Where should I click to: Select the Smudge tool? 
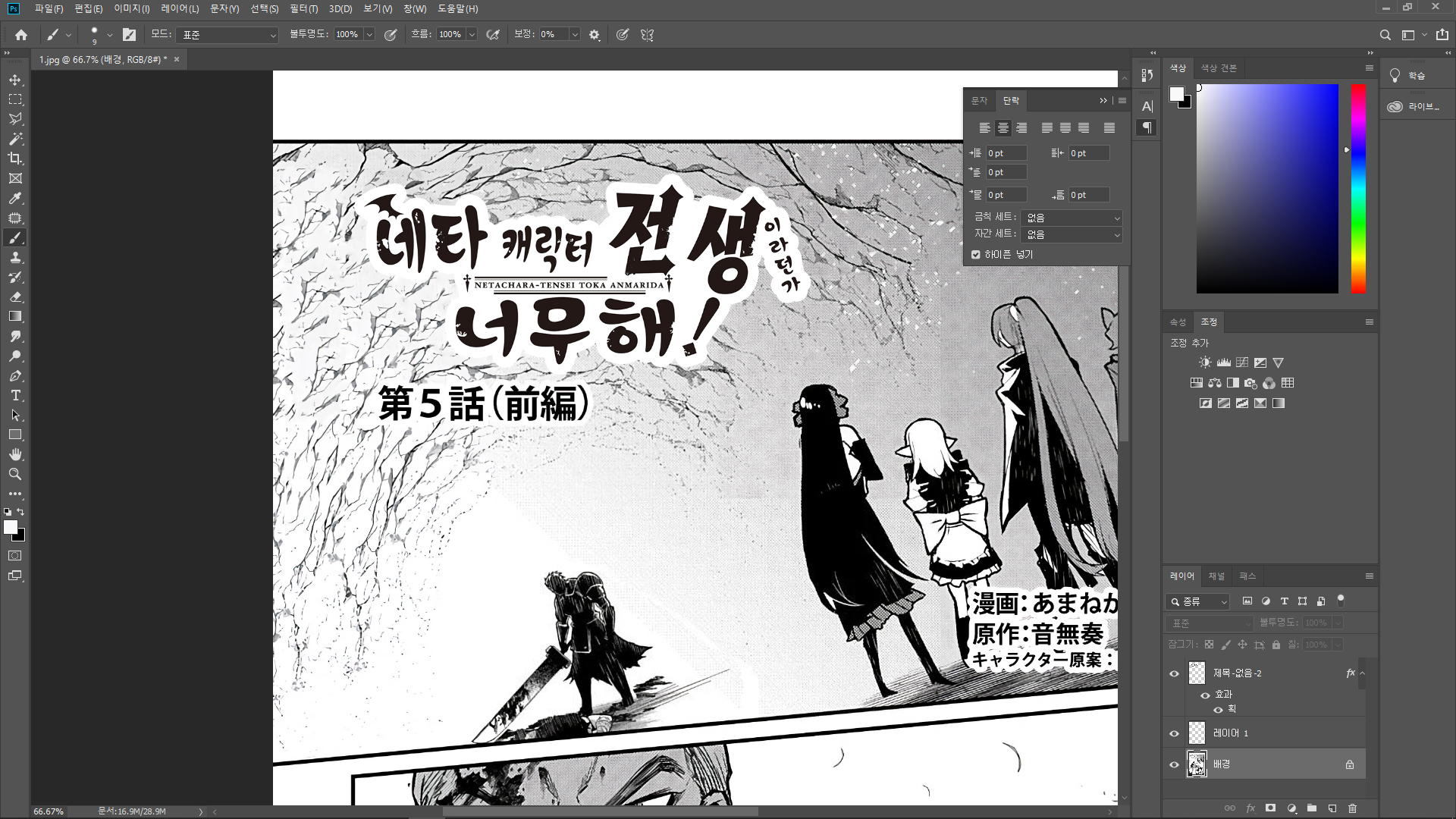[x=15, y=336]
